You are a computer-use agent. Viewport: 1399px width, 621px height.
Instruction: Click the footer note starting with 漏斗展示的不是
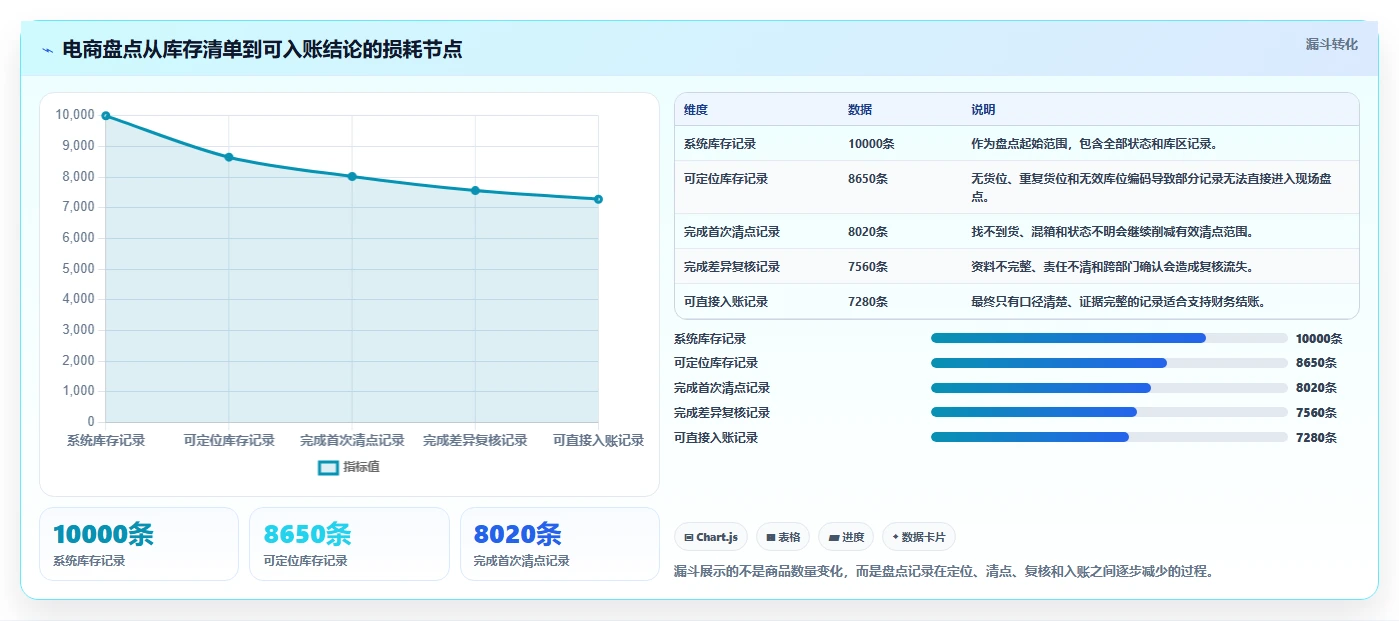pos(945,572)
